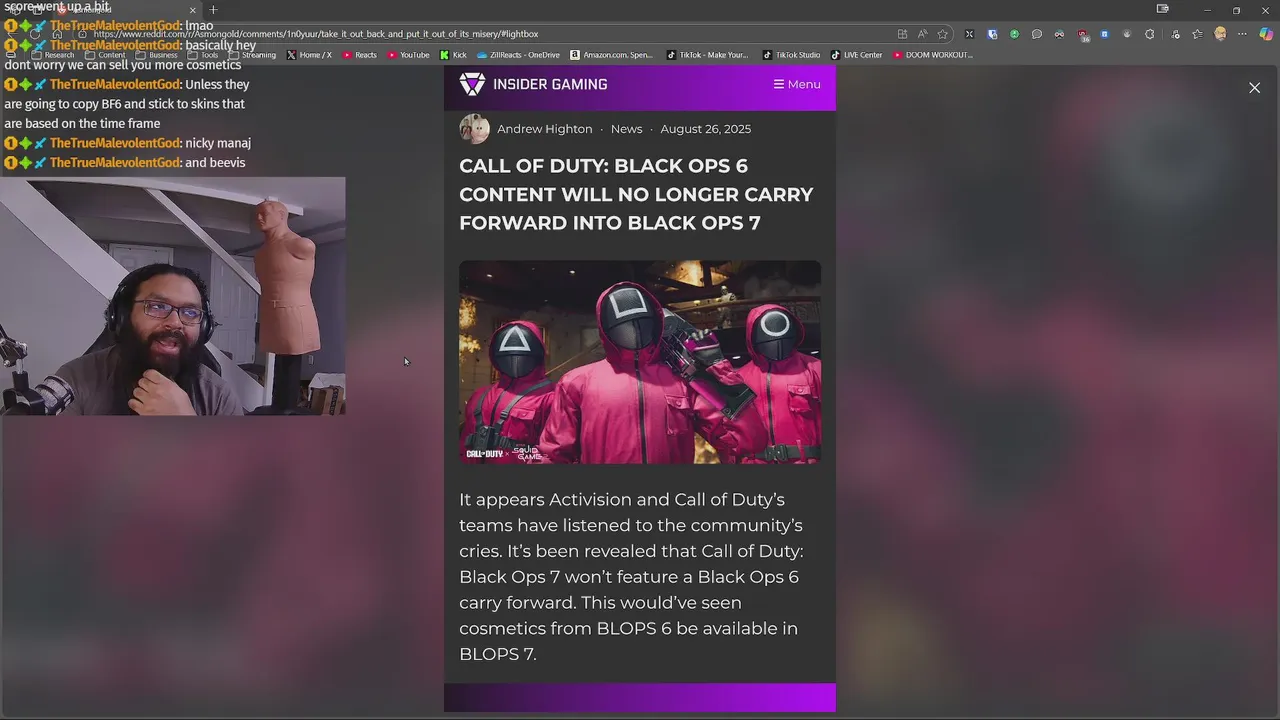Open the Tools bookmarks folder
The width and height of the screenshot is (1280, 720).
[203, 55]
